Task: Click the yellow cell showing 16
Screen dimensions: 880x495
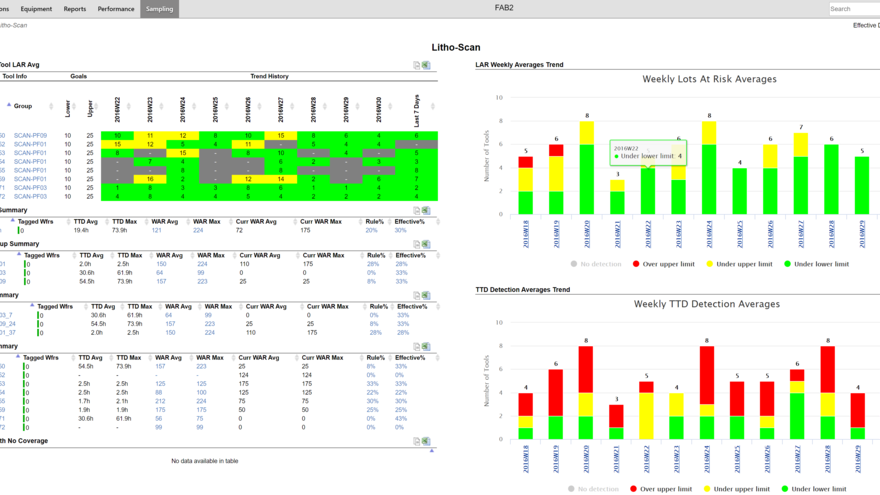Action: (x=150, y=179)
